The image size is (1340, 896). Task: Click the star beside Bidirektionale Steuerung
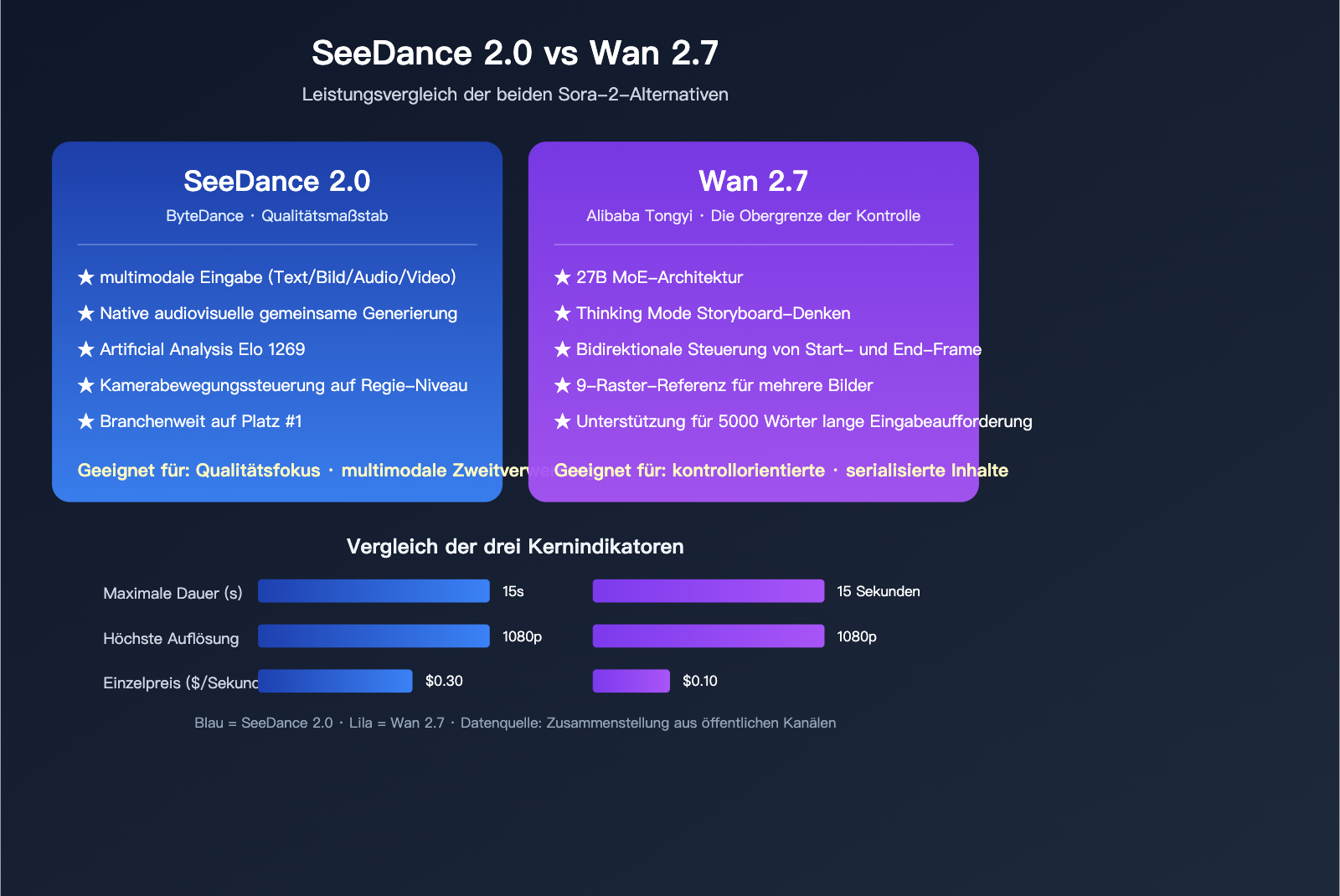pyautogui.click(x=562, y=349)
